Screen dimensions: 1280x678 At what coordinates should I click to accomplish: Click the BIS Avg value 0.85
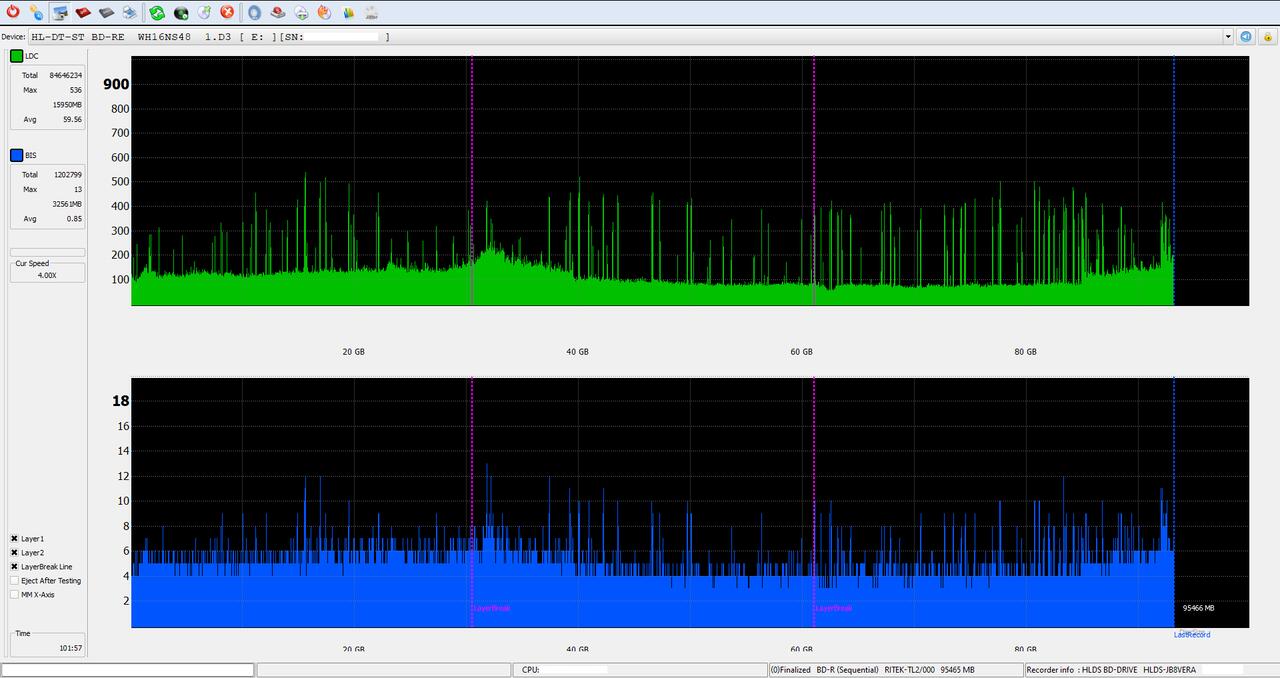74,218
